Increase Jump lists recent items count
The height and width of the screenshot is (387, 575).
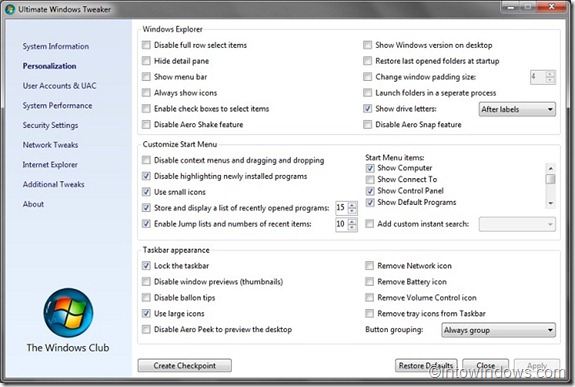352,221
